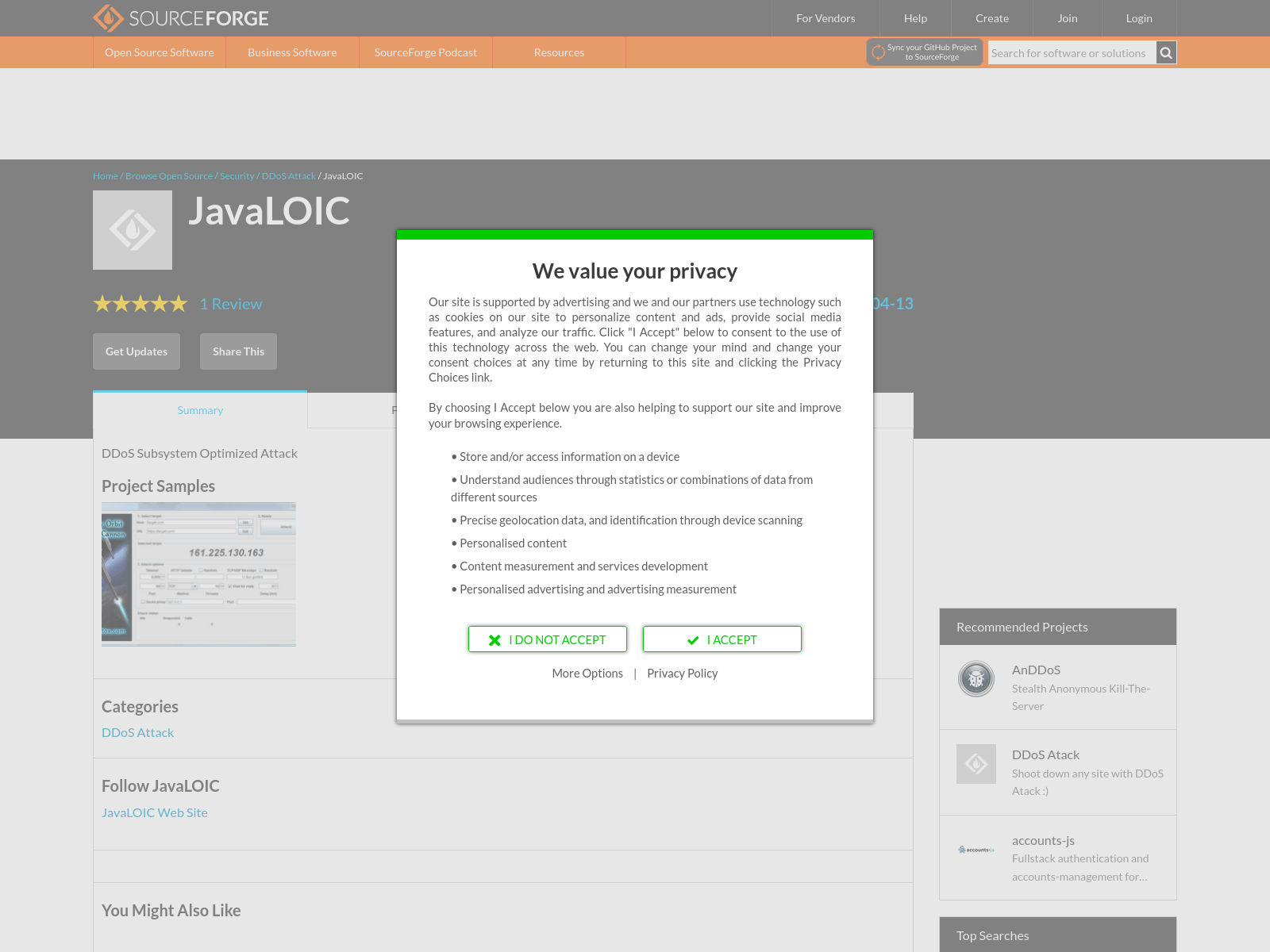The height and width of the screenshot is (952, 1270).
Task: Select the Summary tab
Action: click(200, 410)
